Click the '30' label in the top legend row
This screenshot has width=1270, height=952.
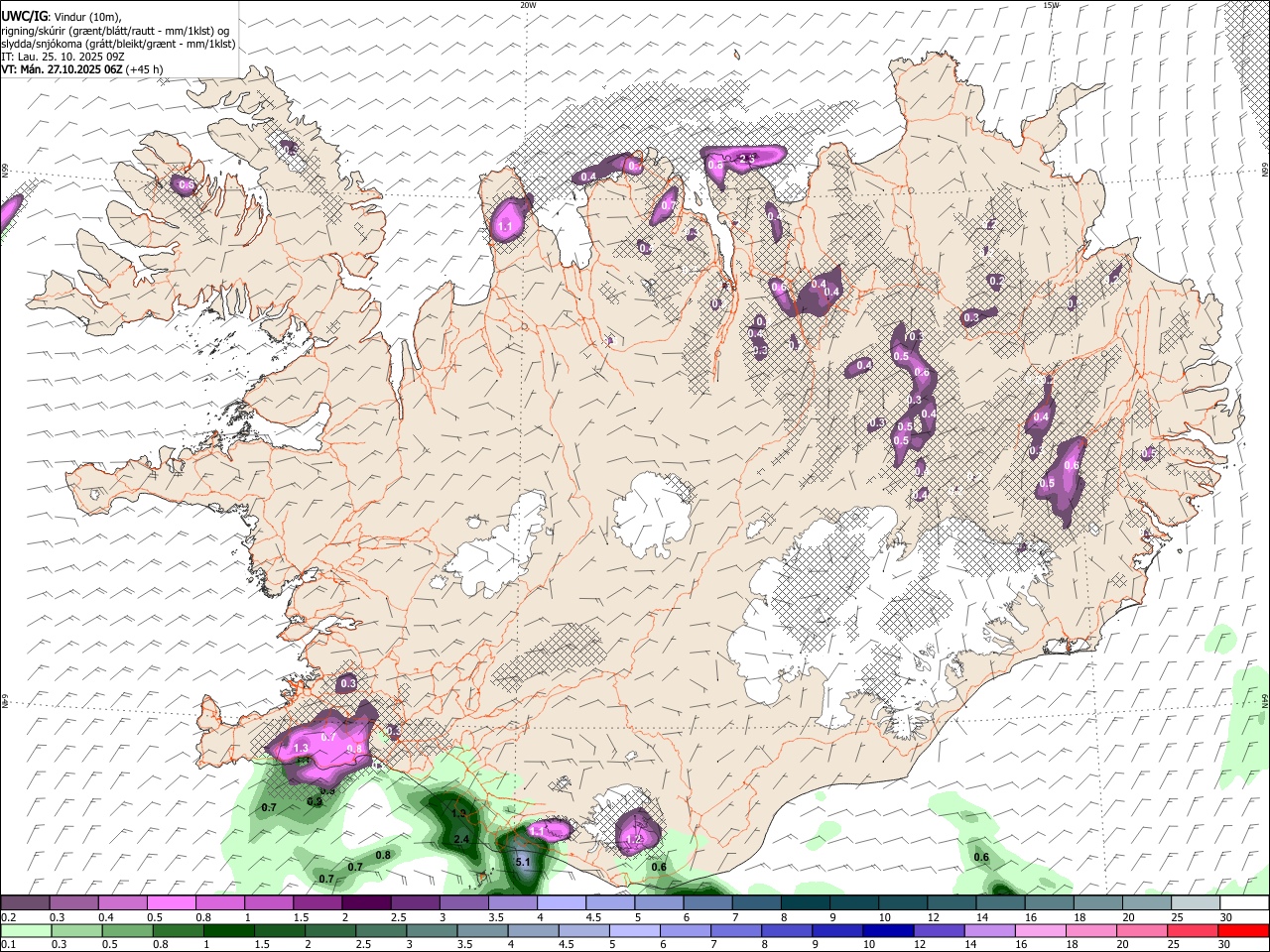(x=1226, y=917)
